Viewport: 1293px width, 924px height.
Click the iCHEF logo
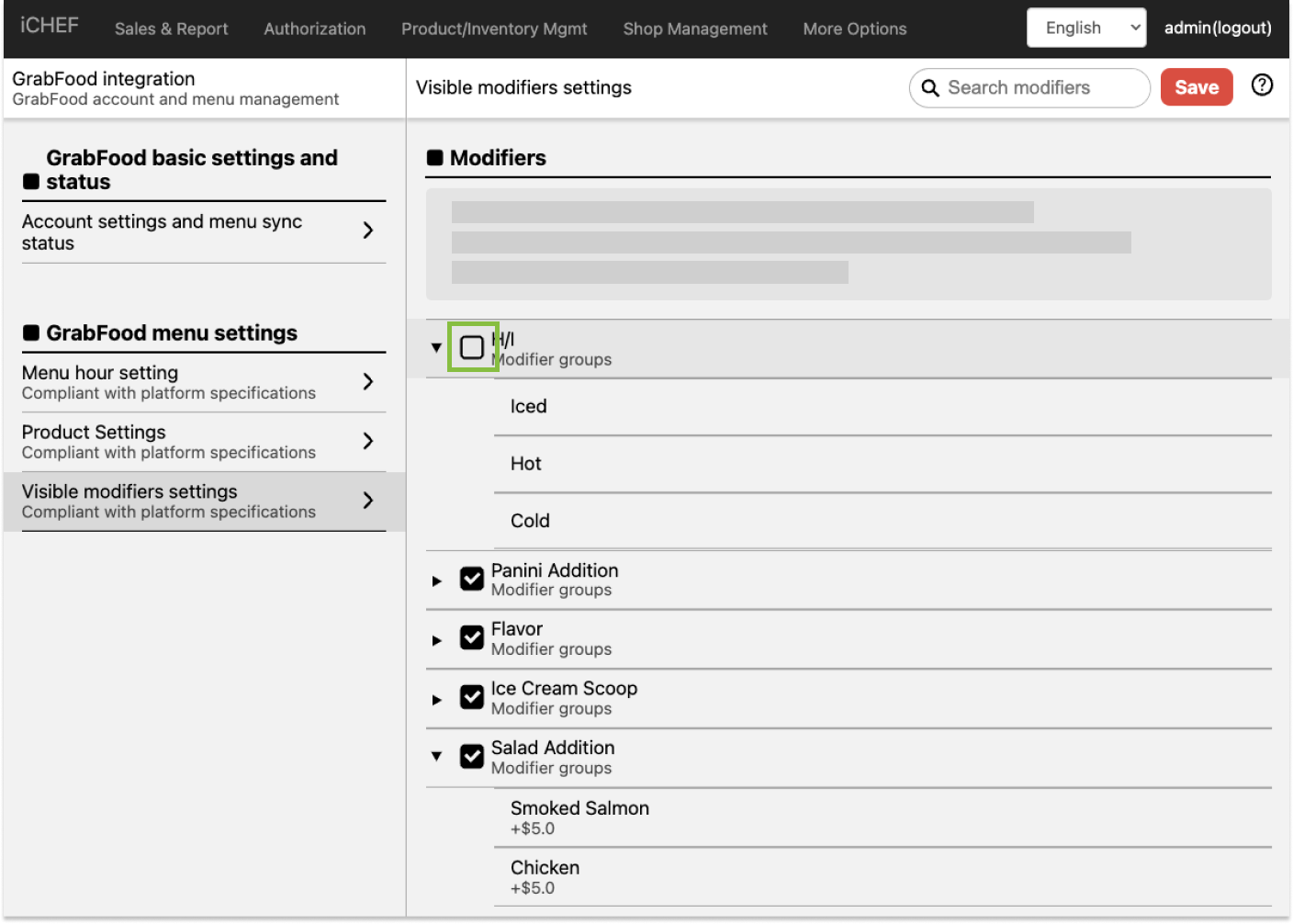[x=50, y=26]
